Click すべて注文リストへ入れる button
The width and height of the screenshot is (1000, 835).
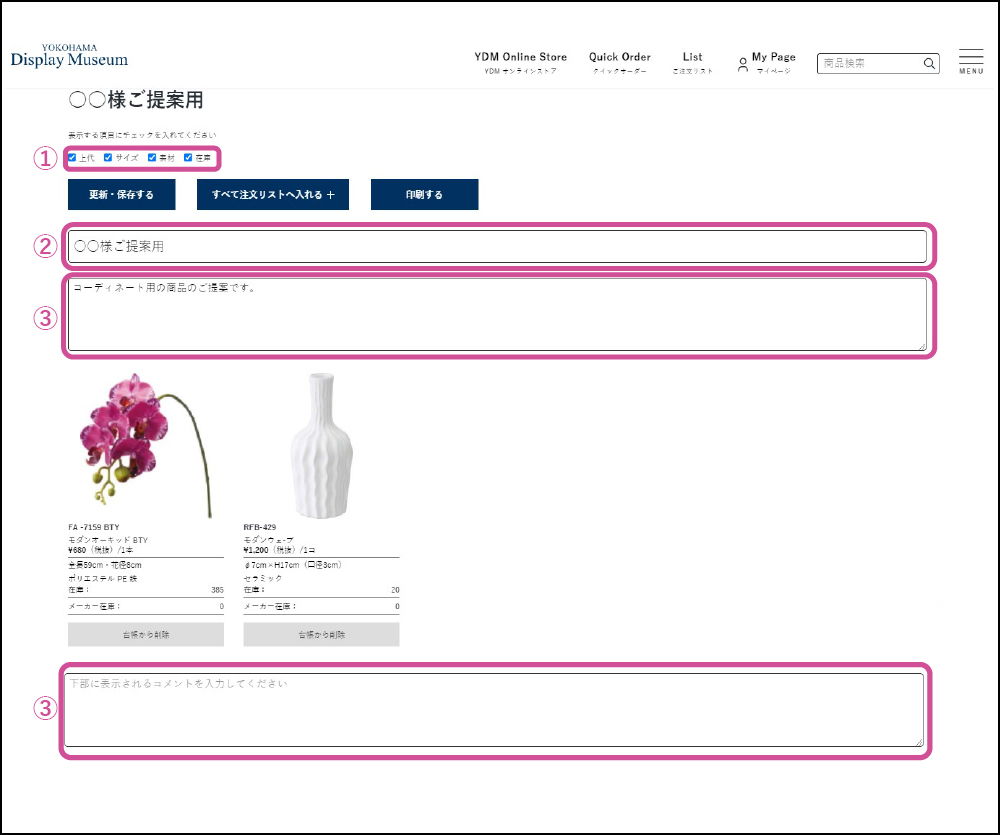click(273, 195)
